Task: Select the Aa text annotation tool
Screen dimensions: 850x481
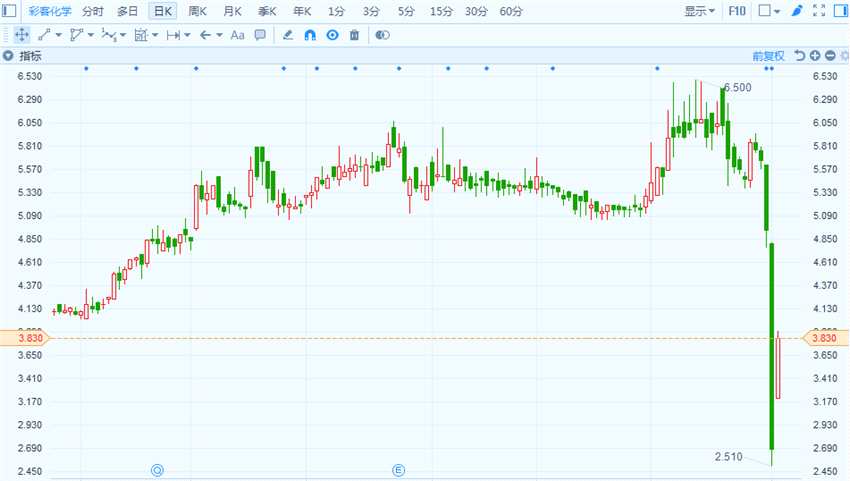Action: [237, 35]
